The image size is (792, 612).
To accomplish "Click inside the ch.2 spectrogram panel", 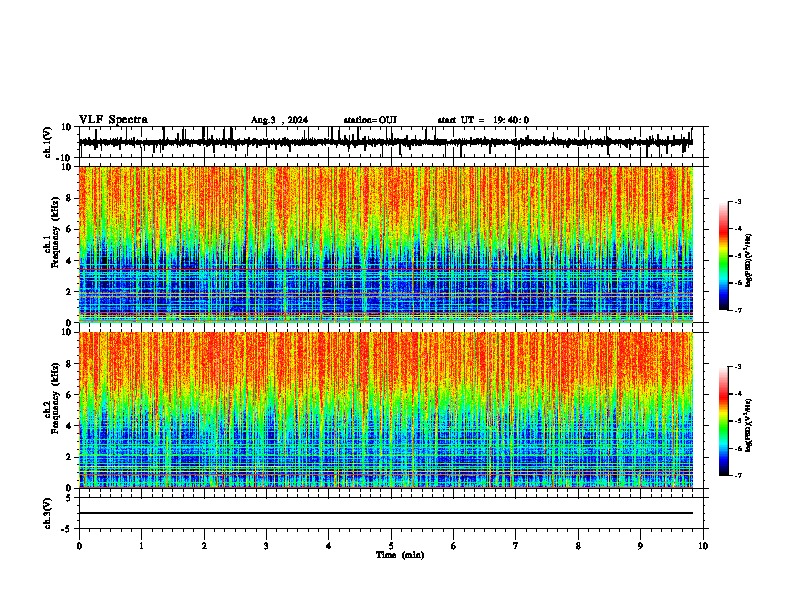I will (x=385, y=410).
